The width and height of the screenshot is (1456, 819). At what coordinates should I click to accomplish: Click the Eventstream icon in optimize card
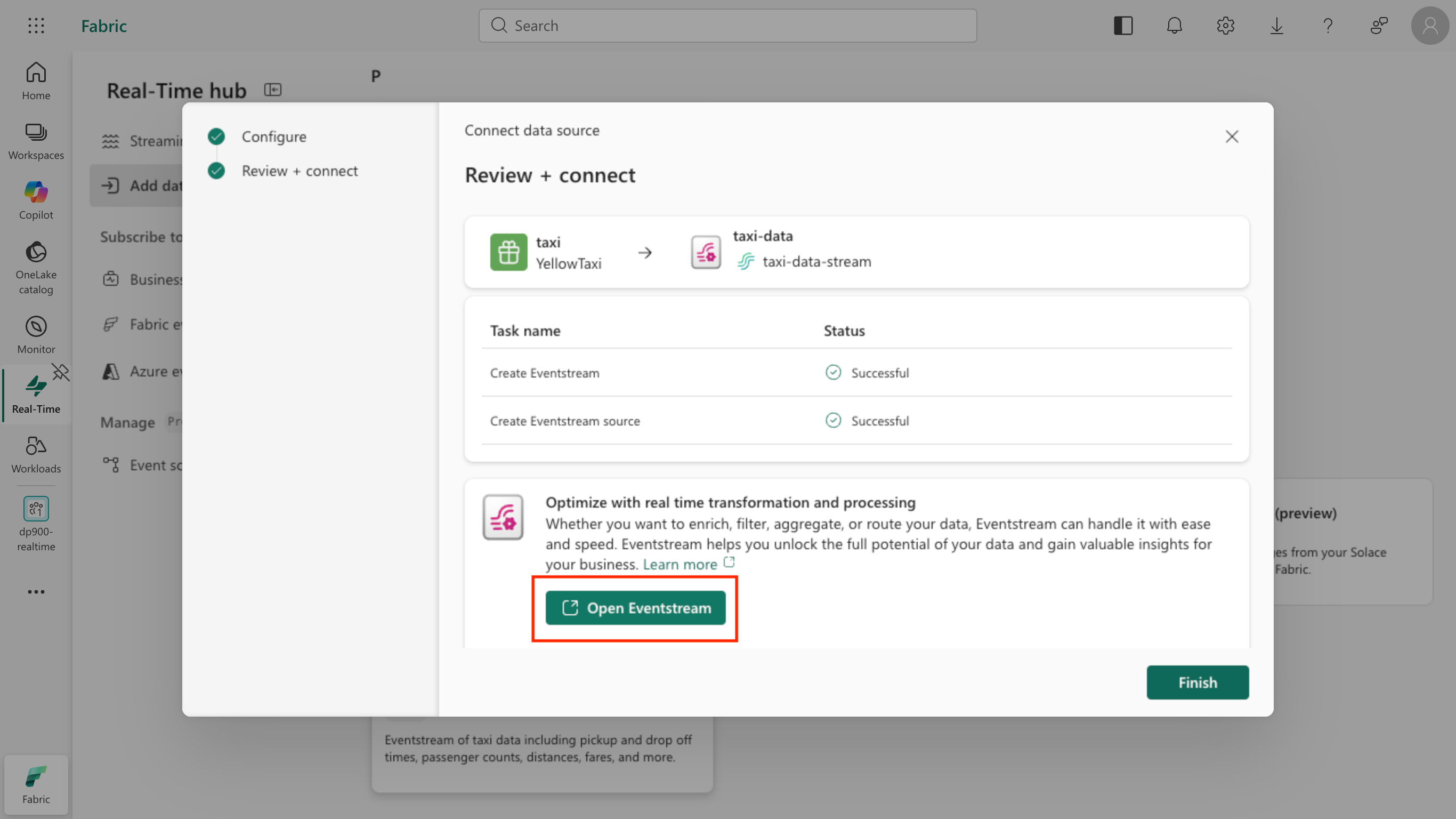(x=503, y=517)
